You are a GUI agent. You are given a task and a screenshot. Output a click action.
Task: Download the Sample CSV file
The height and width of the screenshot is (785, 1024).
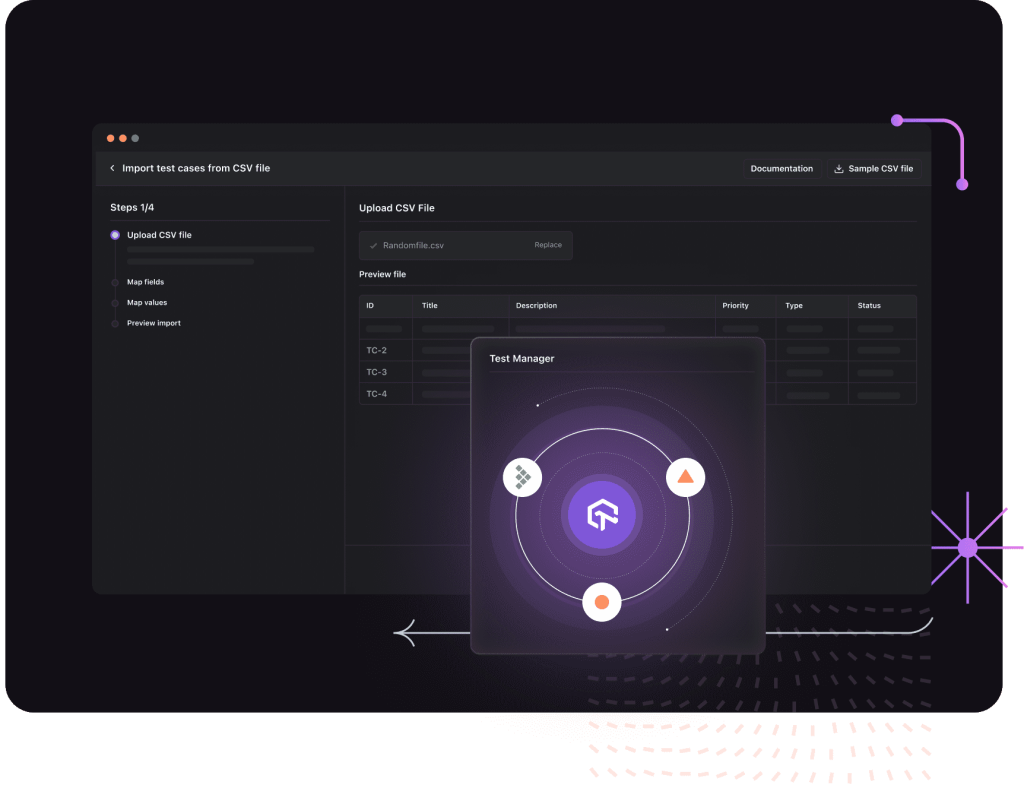[874, 168]
